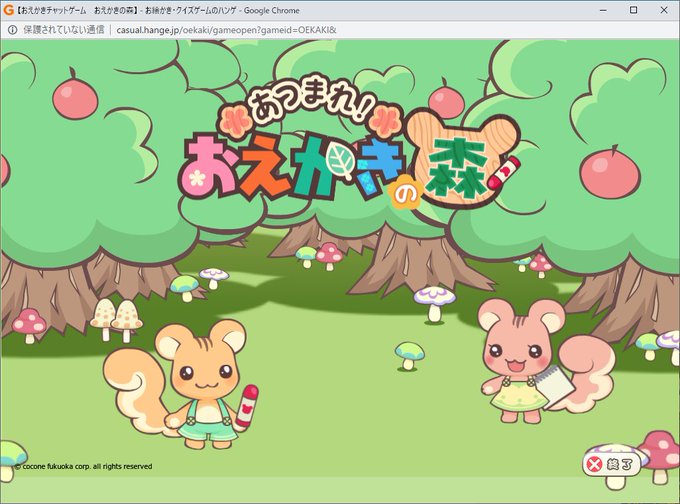
Task: Maximize the Chrome window
Action: (633, 10)
